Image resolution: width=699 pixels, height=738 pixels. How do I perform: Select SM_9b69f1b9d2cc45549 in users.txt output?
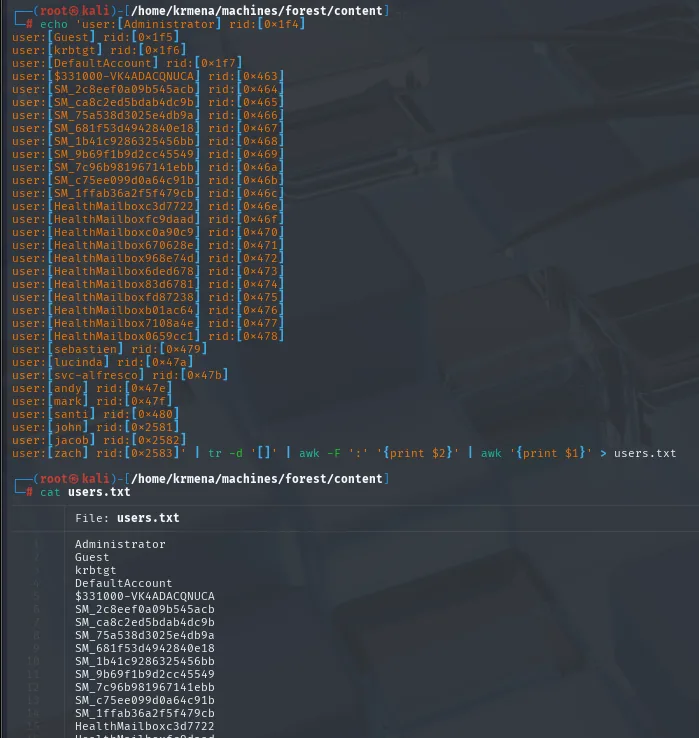[x=145, y=674]
